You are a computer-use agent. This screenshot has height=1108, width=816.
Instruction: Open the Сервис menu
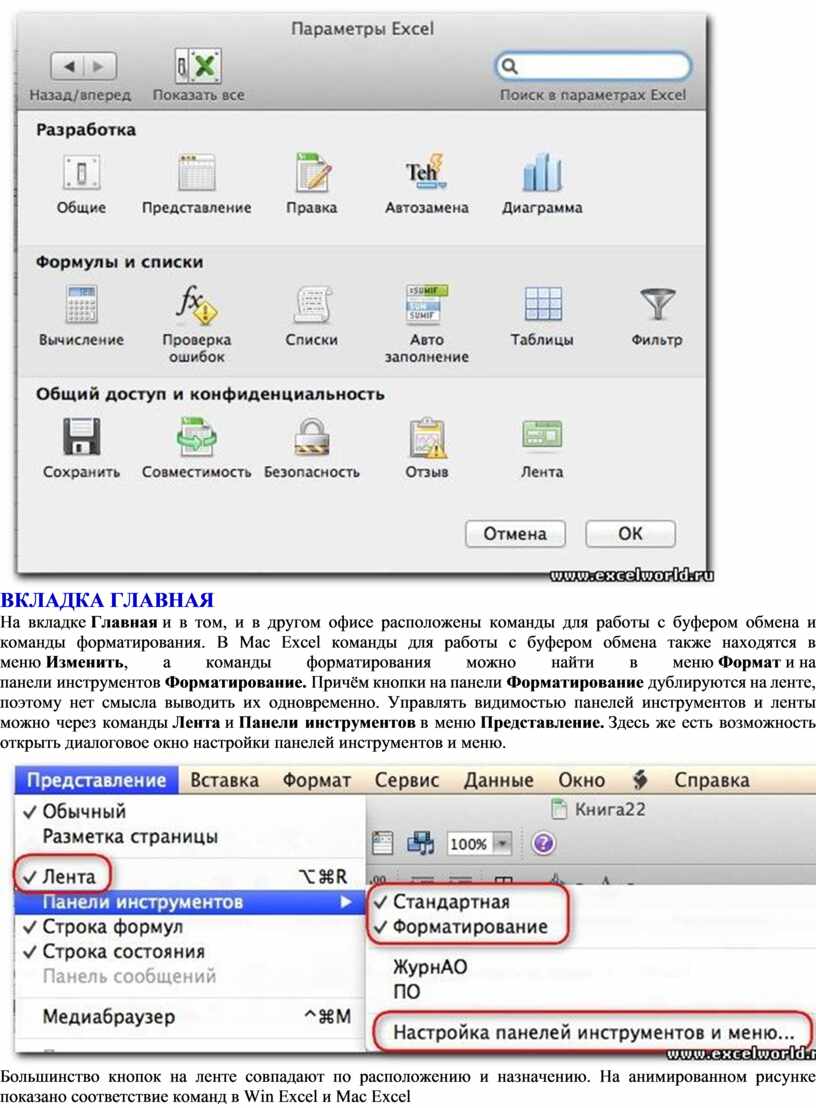407,780
